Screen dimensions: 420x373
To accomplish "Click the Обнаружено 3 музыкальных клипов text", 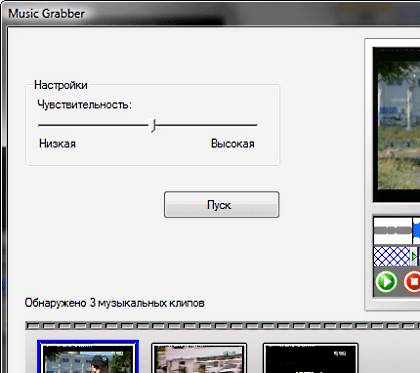I will point(114,303).
